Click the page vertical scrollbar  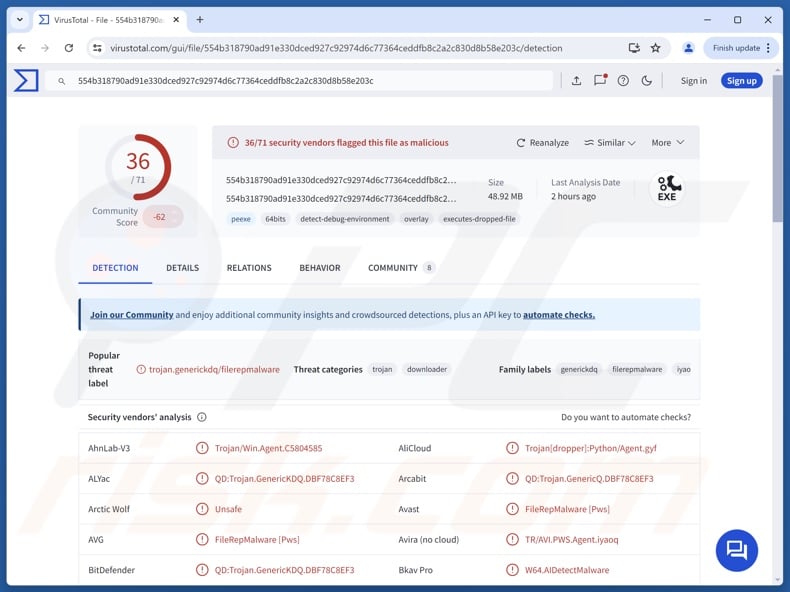point(779,300)
